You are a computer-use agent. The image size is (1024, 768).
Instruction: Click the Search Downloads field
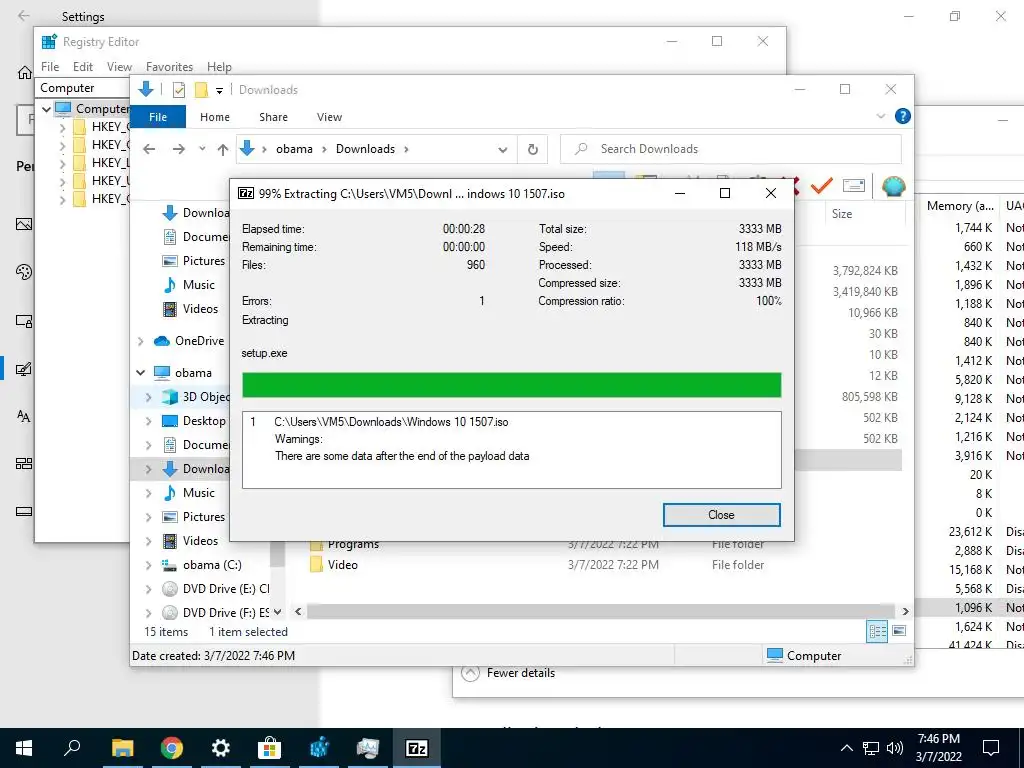(x=731, y=149)
